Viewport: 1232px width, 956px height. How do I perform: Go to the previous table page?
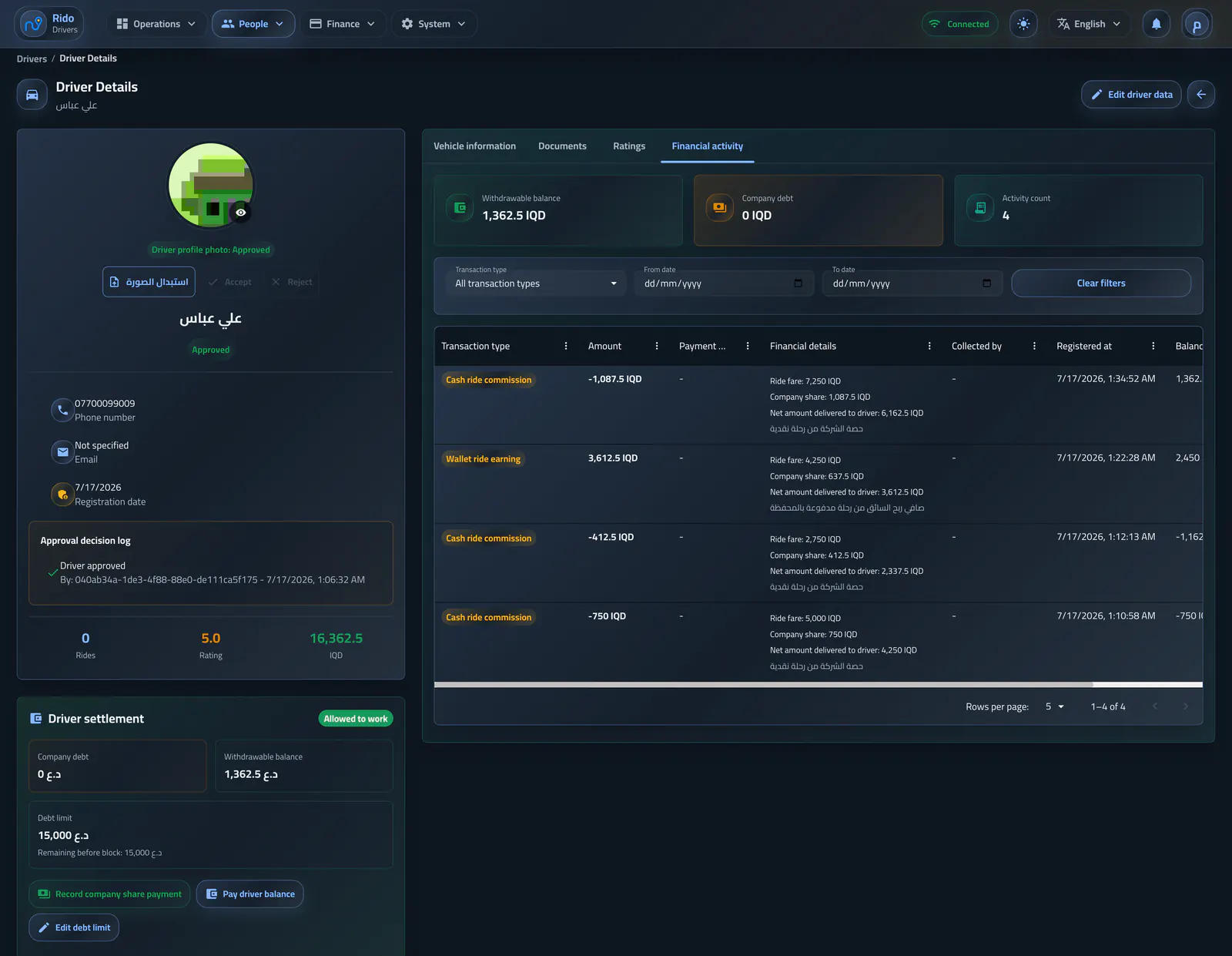[1155, 706]
